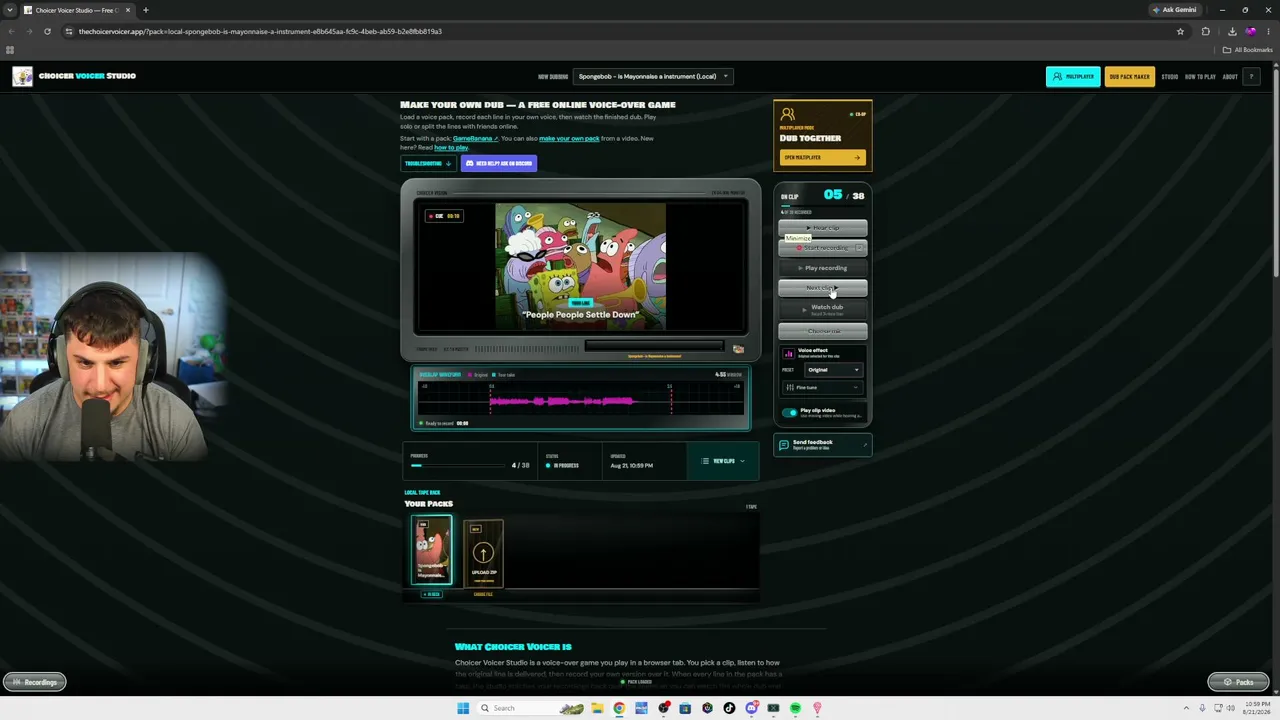Click Need help ask on Discord button

[498, 163]
